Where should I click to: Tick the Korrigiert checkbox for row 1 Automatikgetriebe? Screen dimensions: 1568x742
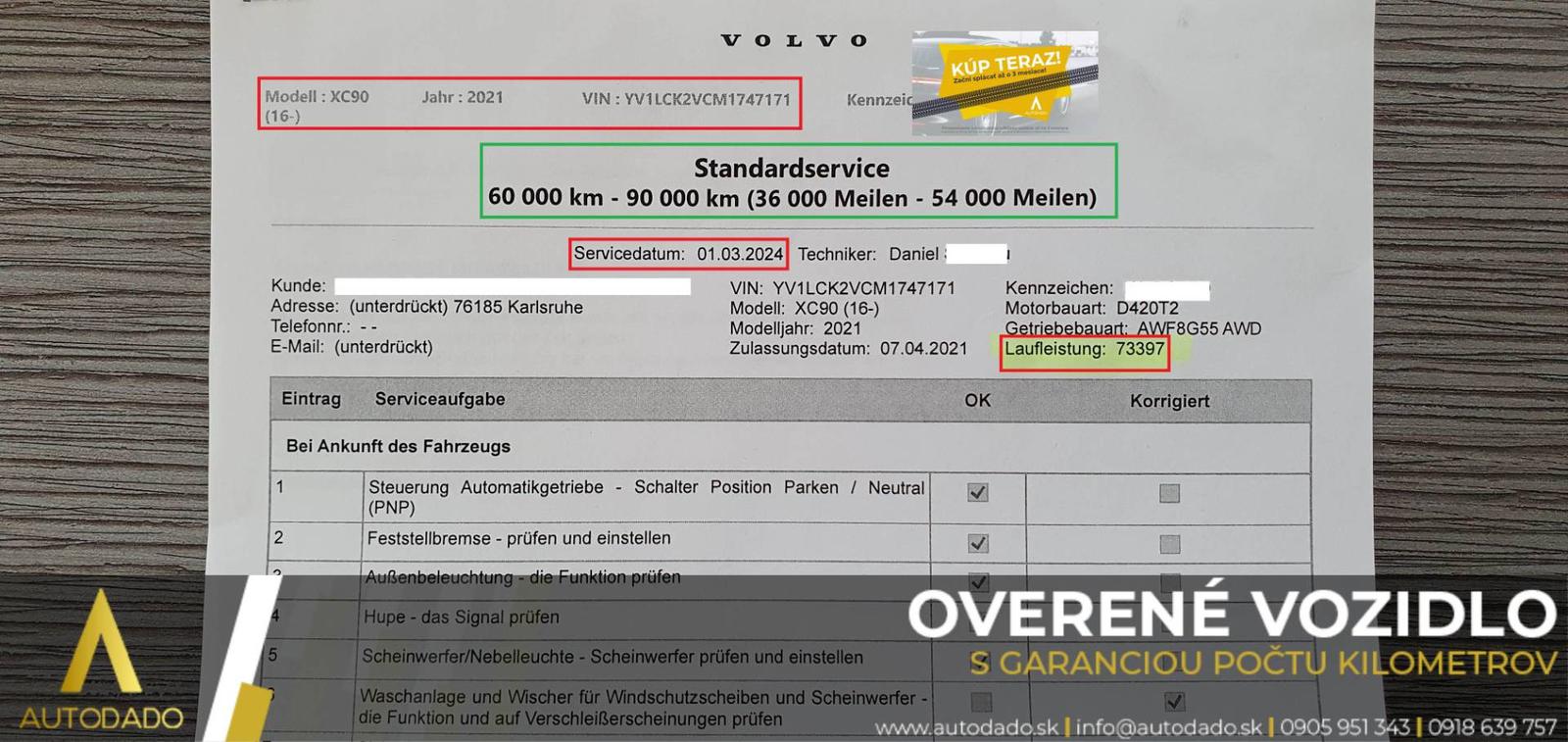point(1169,493)
